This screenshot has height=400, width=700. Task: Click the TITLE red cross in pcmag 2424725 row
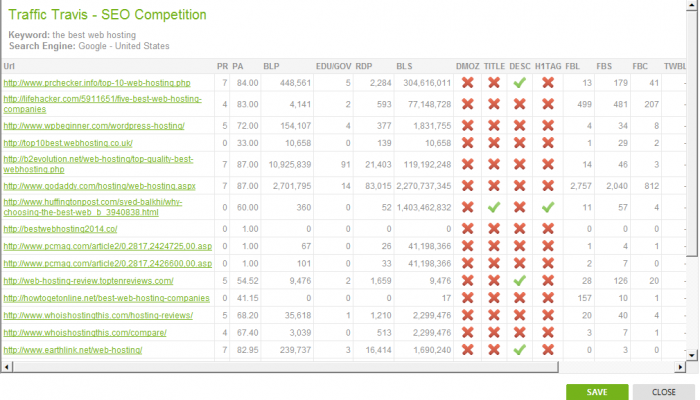(x=494, y=246)
